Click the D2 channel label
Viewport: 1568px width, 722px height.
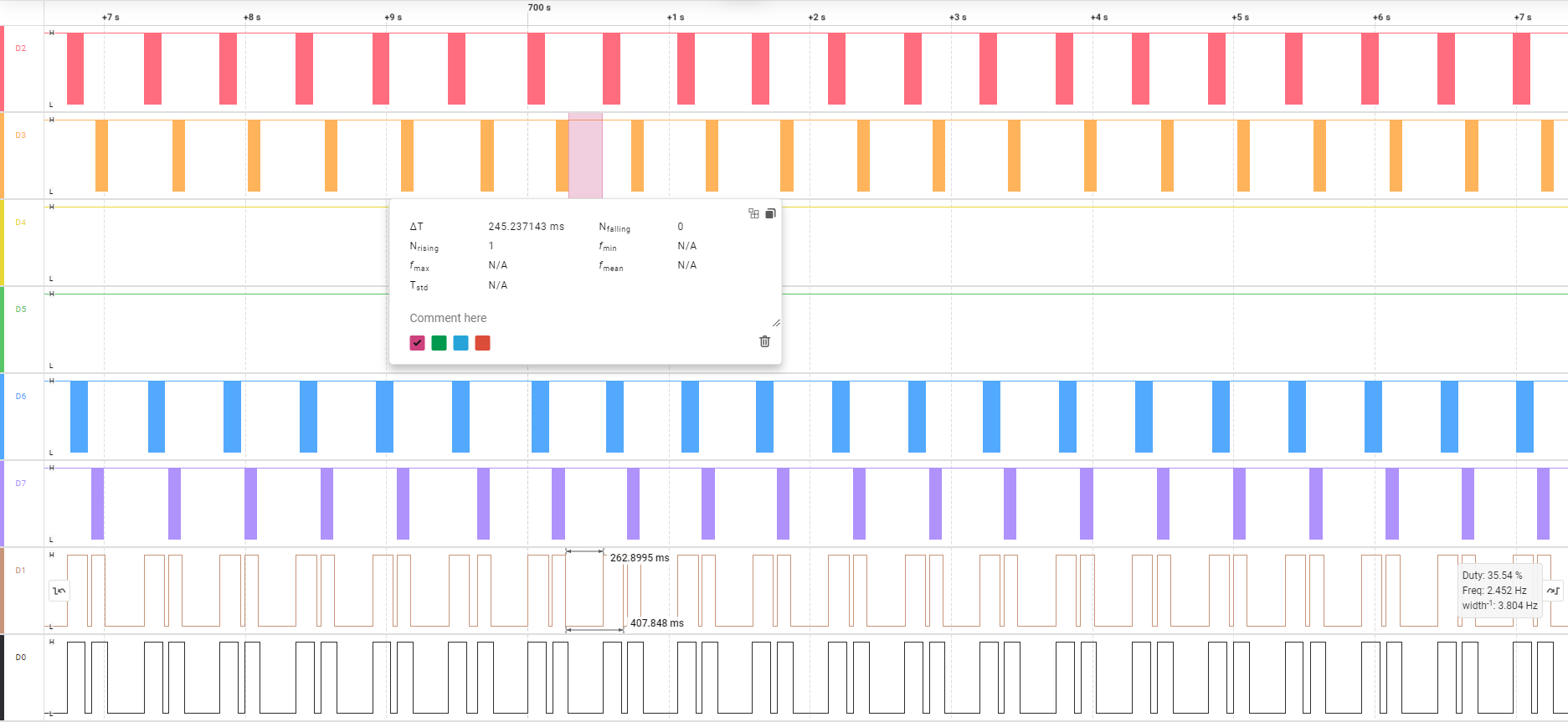pyautogui.click(x=21, y=49)
